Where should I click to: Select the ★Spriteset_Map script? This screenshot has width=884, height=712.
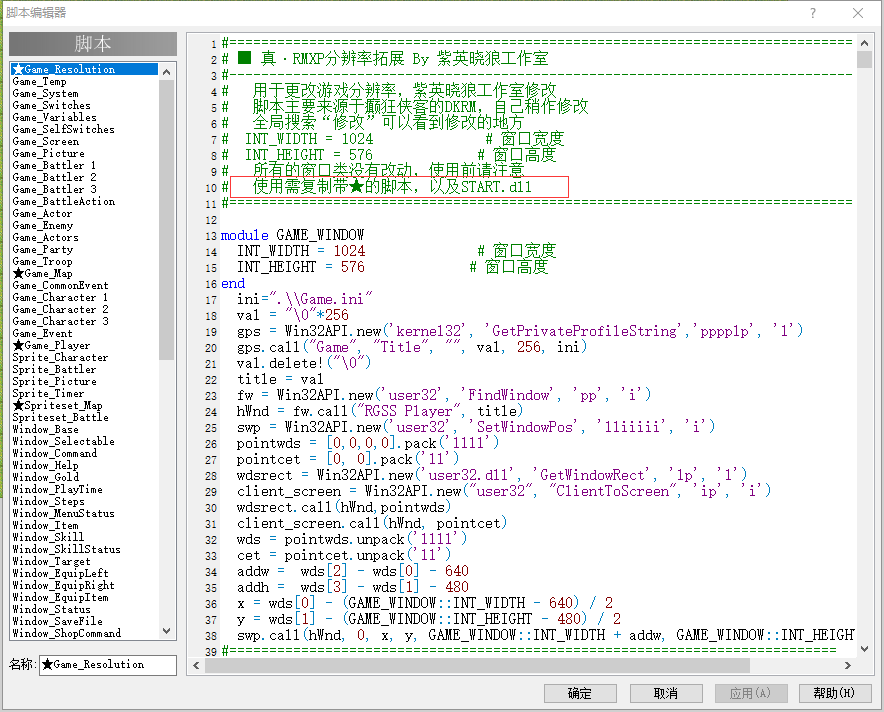point(85,405)
